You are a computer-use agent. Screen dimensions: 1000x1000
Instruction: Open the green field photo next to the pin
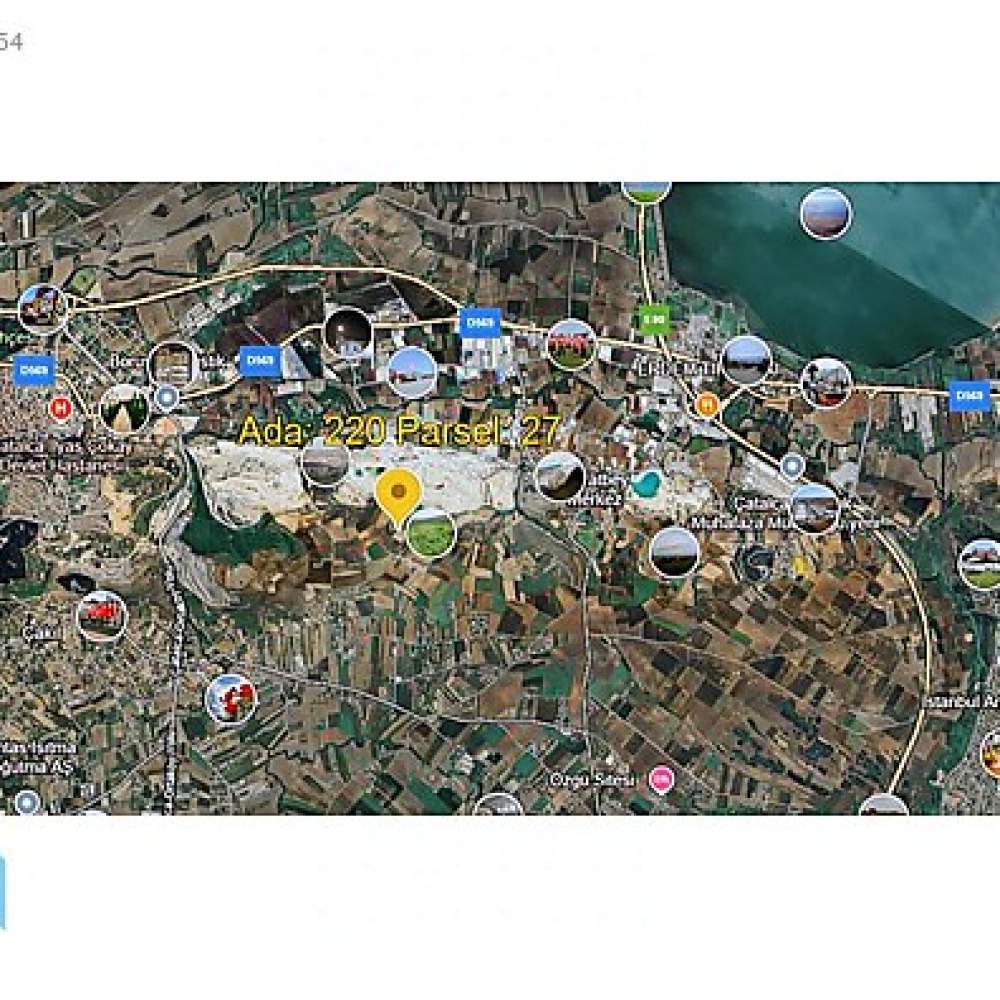431,533
